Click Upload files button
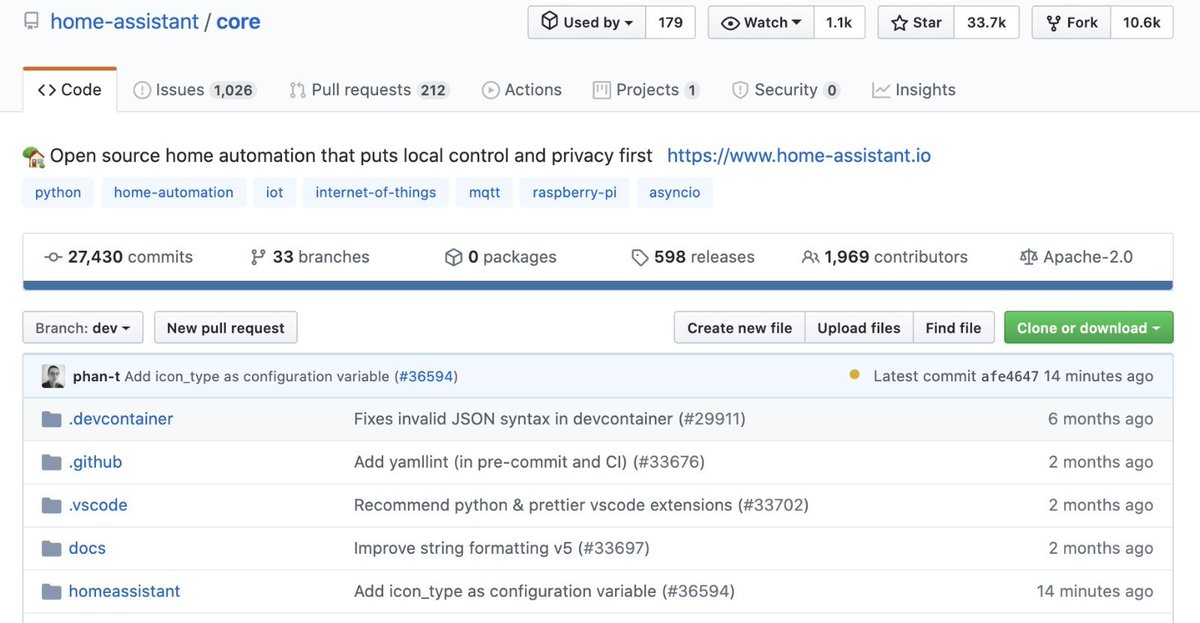1200x623 pixels. click(x=859, y=328)
